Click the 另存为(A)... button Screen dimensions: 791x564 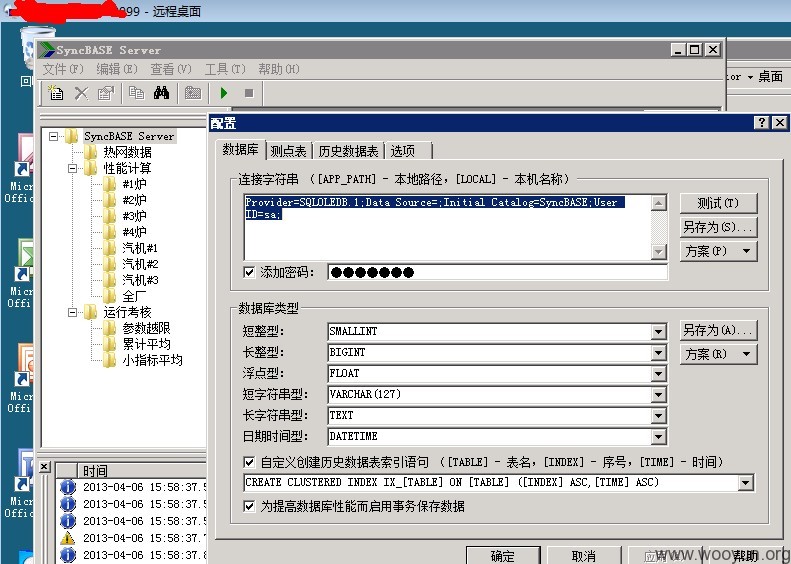click(x=718, y=330)
